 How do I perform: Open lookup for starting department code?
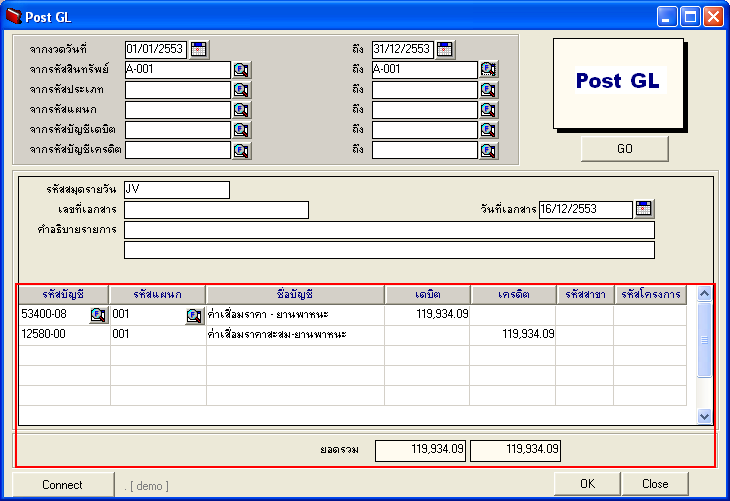pos(242,110)
